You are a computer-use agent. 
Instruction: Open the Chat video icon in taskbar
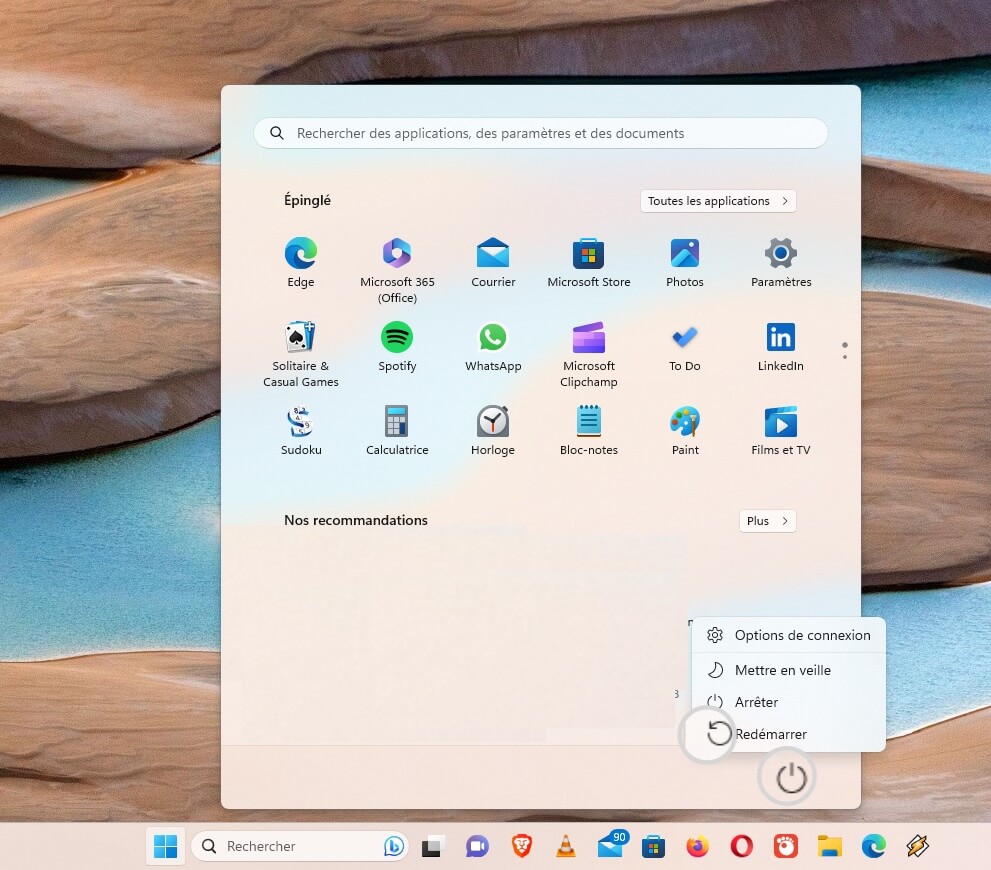(x=477, y=846)
